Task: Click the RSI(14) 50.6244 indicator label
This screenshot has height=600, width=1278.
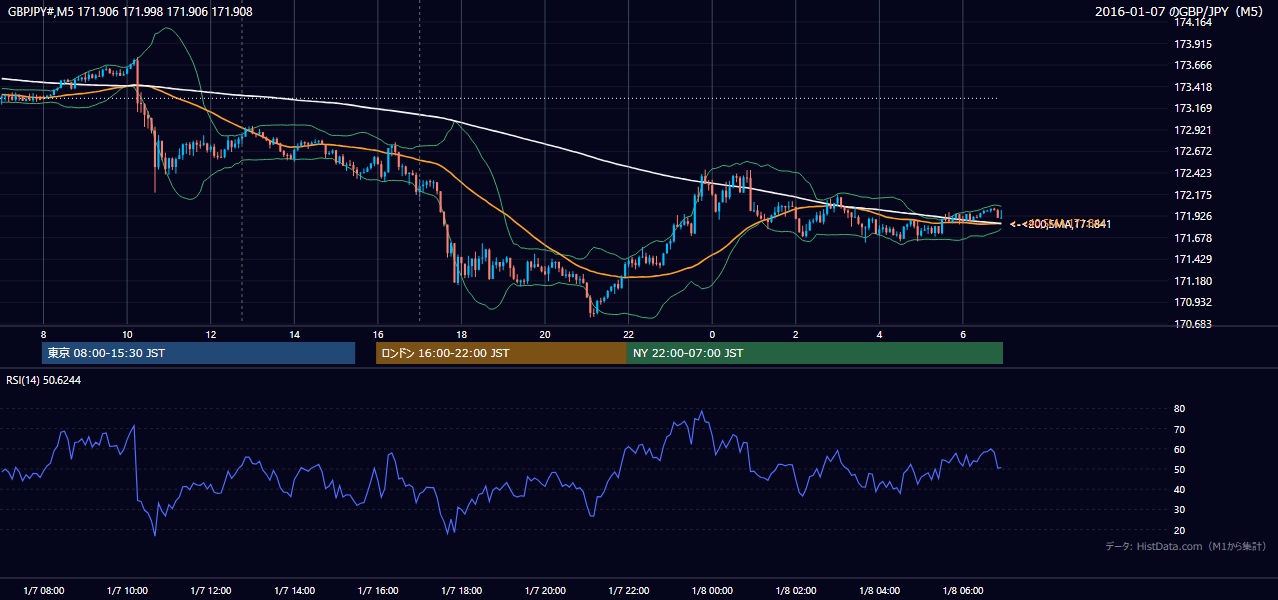Action: pyautogui.click(x=44, y=380)
